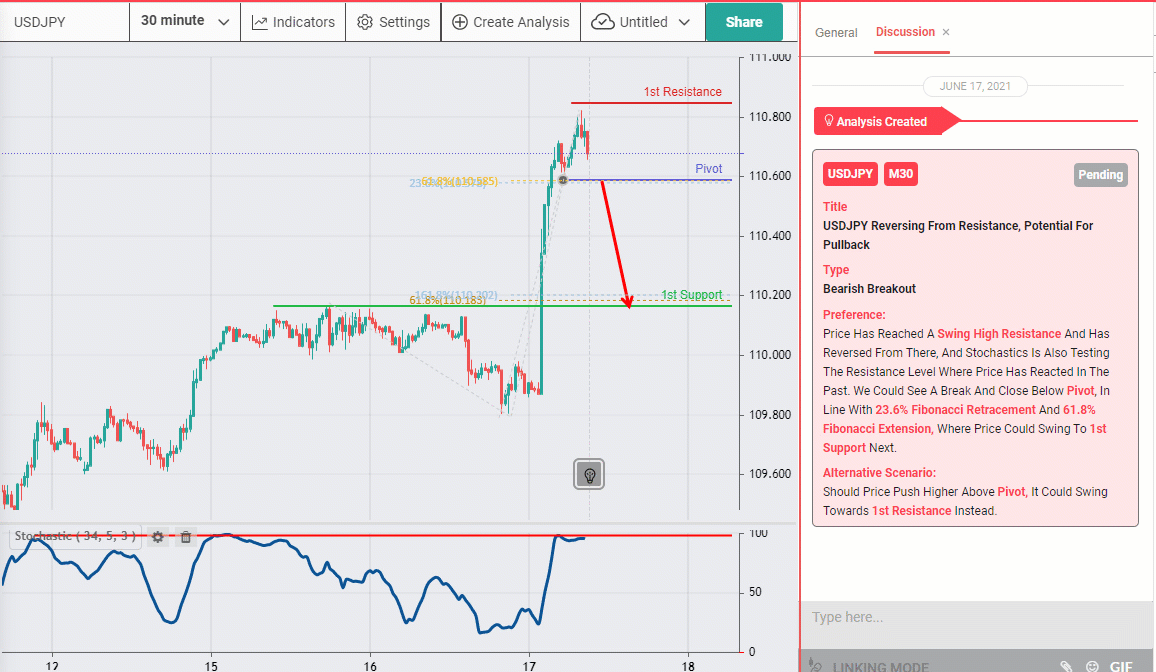This screenshot has width=1156, height=672.
Task: Open the Indicators chart icon
Action: 260,22
